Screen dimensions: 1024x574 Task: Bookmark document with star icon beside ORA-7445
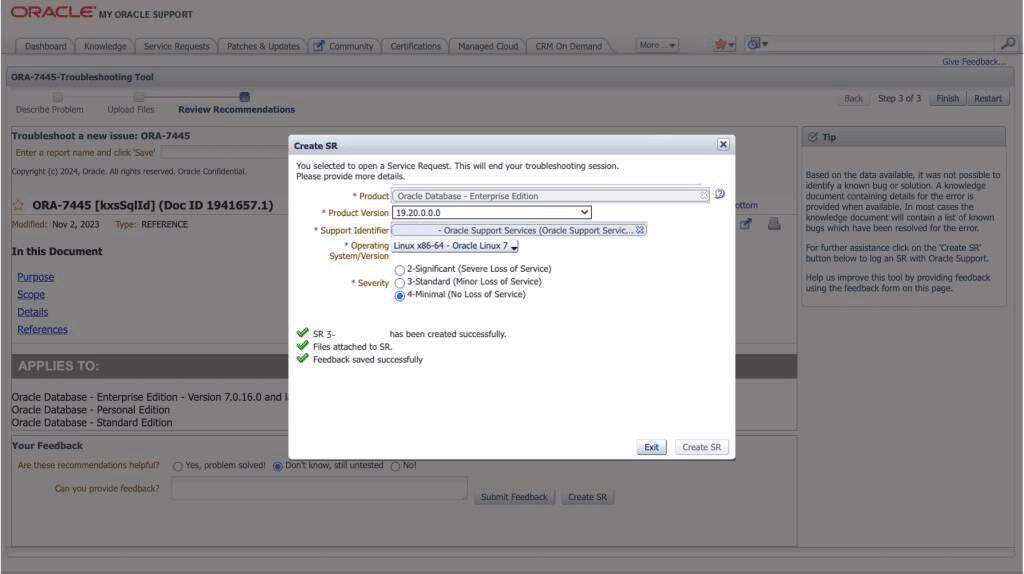18,205
